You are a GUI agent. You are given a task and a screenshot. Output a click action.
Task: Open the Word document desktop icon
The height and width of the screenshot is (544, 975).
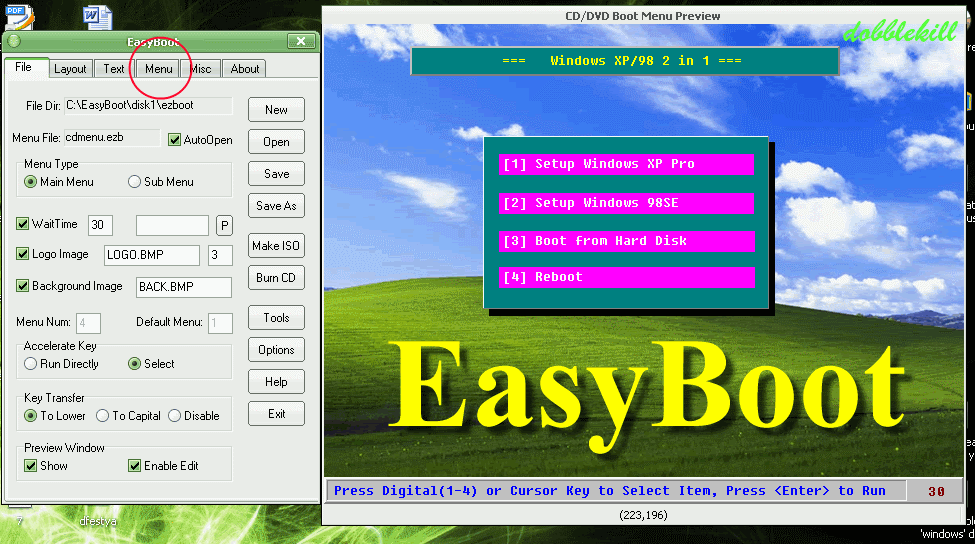[98, 17]
